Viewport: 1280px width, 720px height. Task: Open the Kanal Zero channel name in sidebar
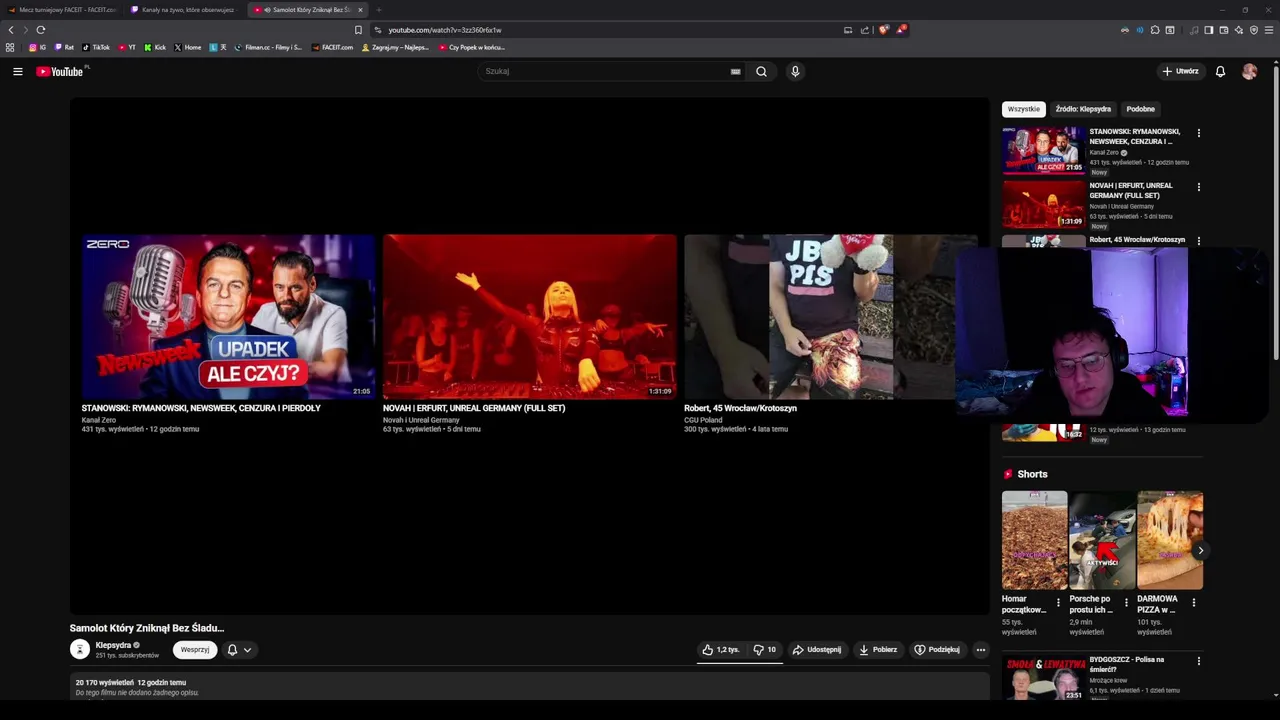(x=1104, y=153)
